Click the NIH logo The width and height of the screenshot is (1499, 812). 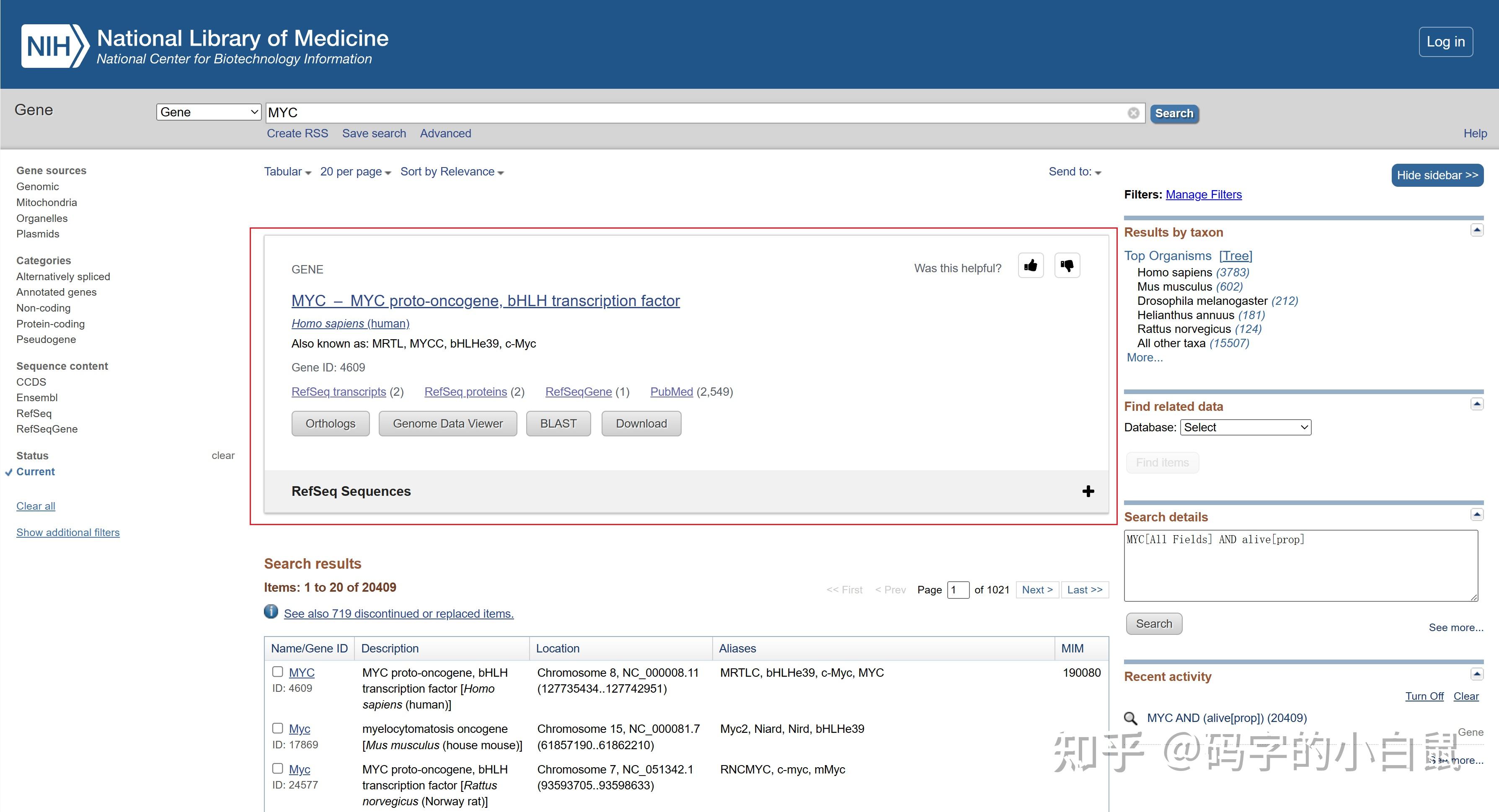click(x=55, y=46)
